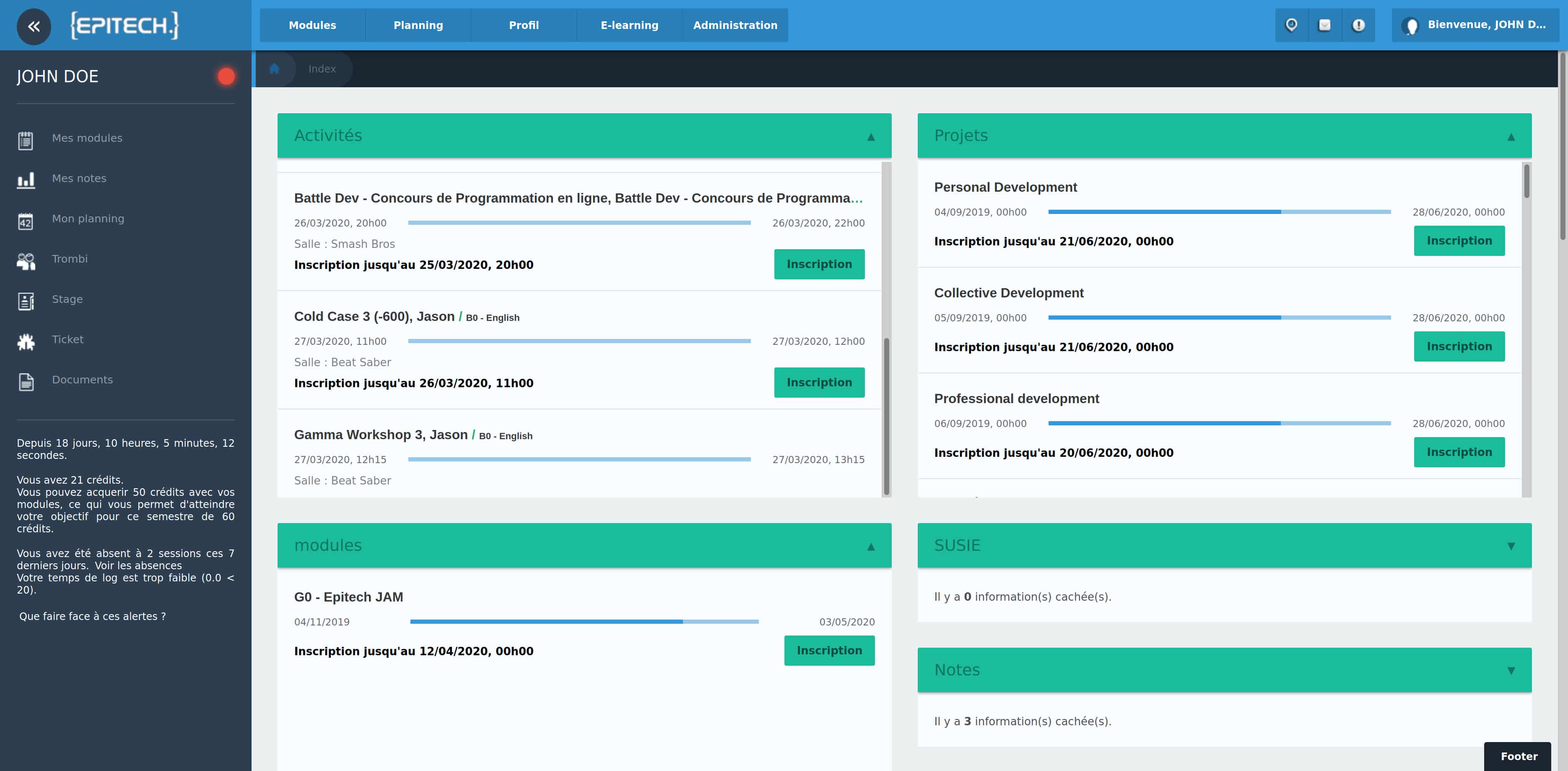Click the alerts exclamation icon
The width and height of the screenshot is (1568, 771).
point(1359,25)
